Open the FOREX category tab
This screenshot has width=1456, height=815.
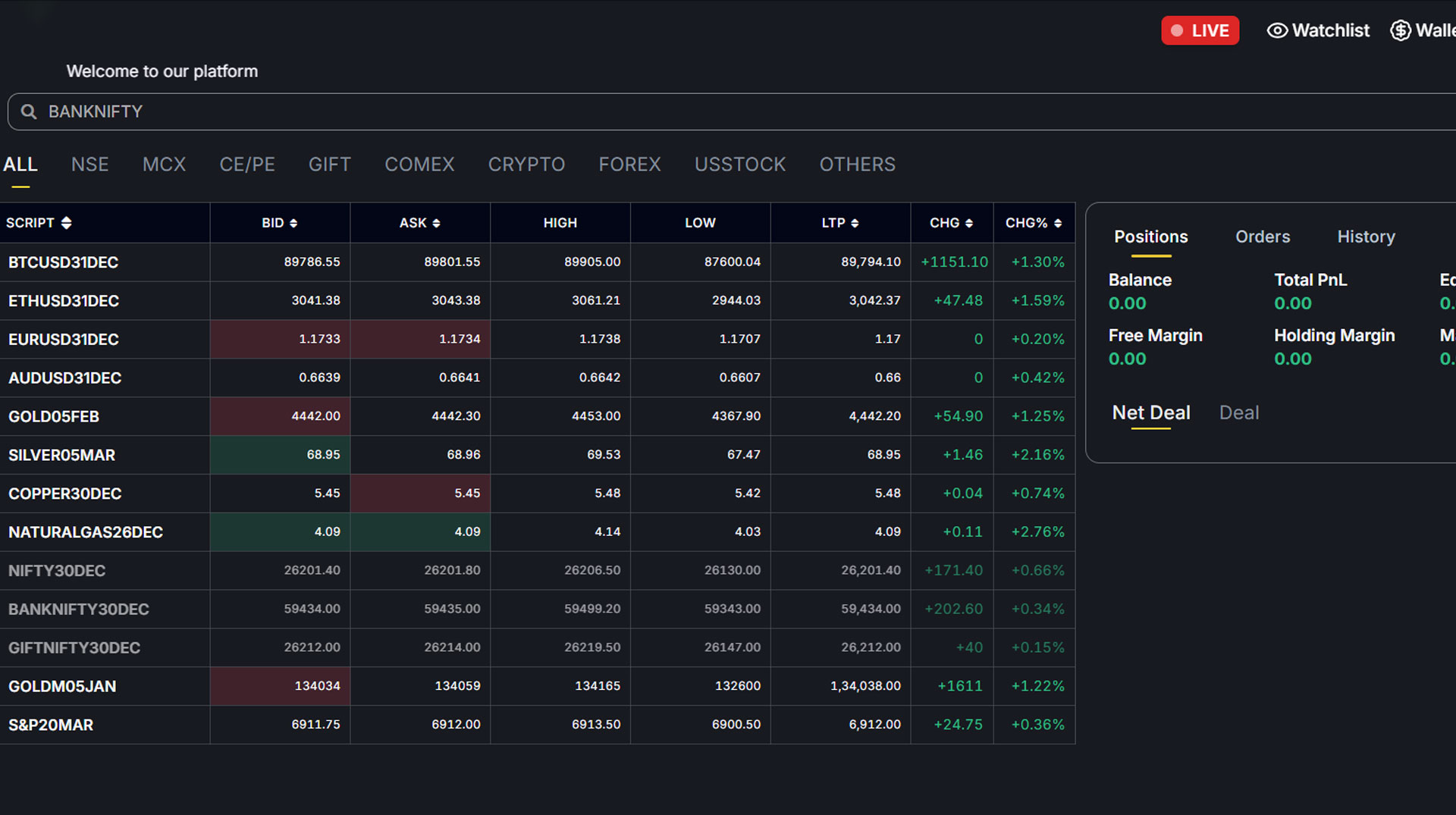[x=629, y=165]
